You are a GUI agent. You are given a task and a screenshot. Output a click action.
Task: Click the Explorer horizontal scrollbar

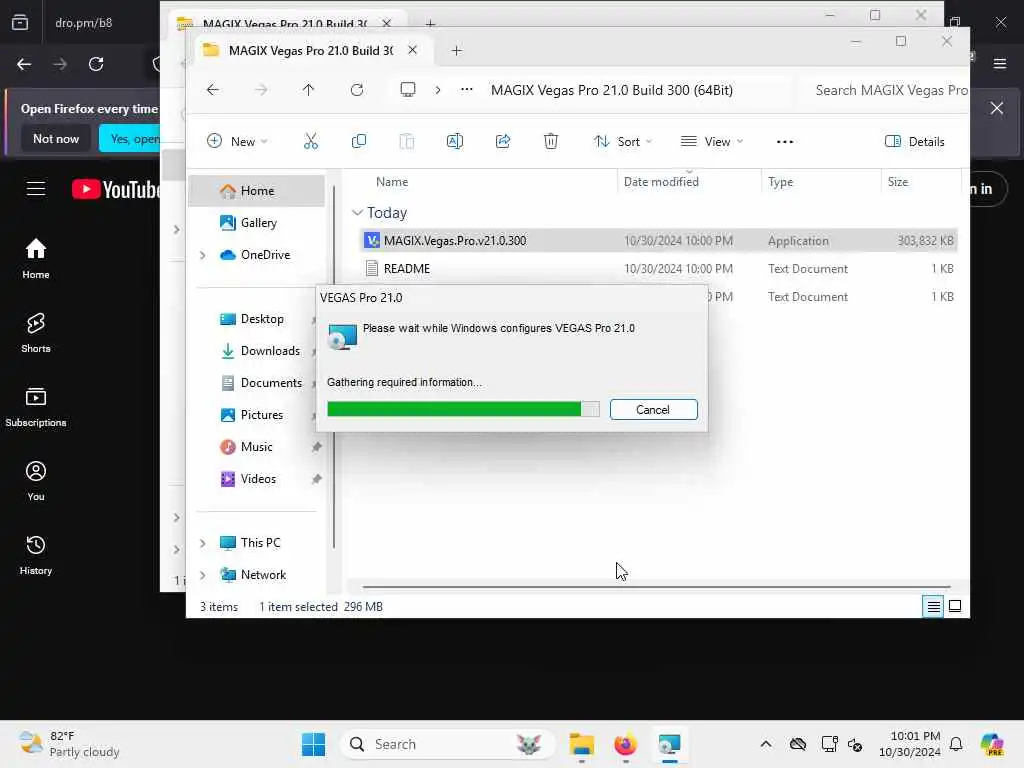point(656,587)
